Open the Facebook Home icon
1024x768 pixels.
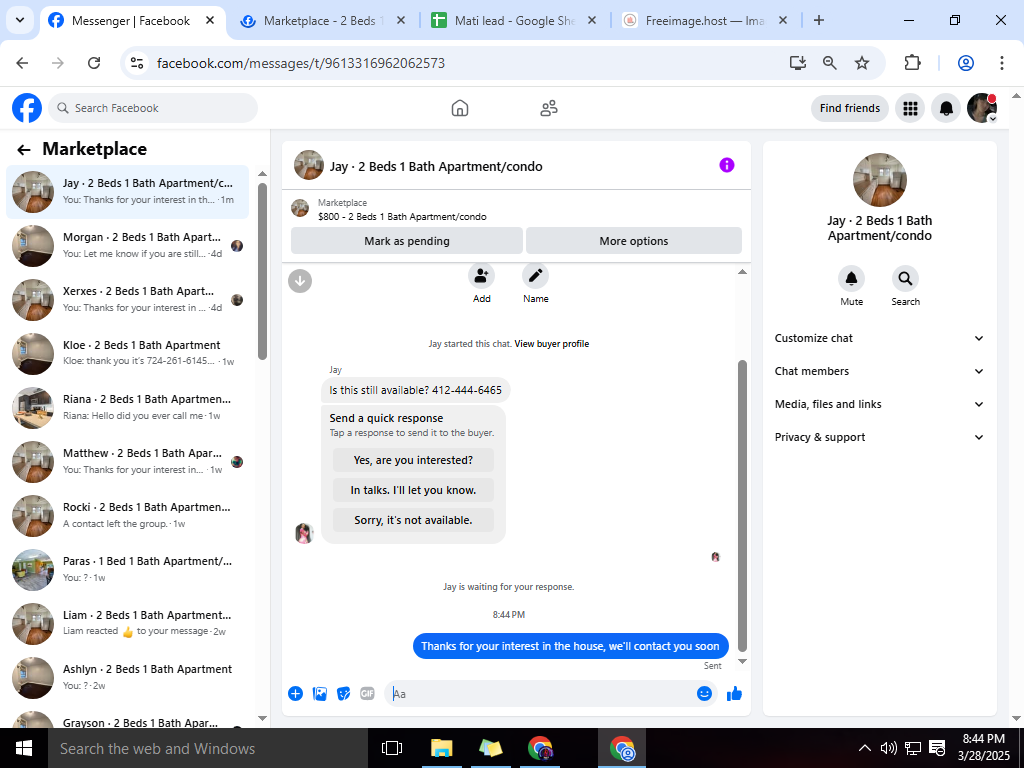pos(460,108)
